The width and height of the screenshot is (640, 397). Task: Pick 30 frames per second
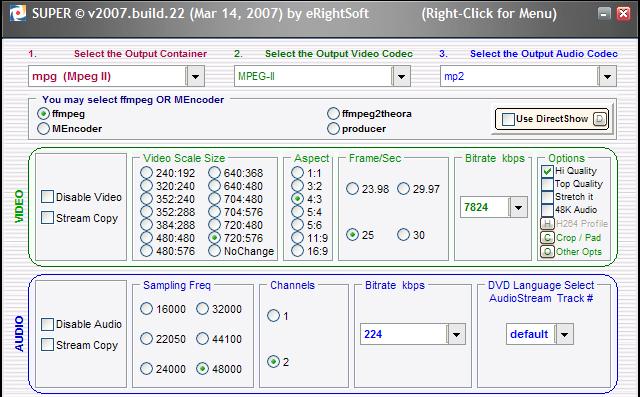click(x=403, y=235)
